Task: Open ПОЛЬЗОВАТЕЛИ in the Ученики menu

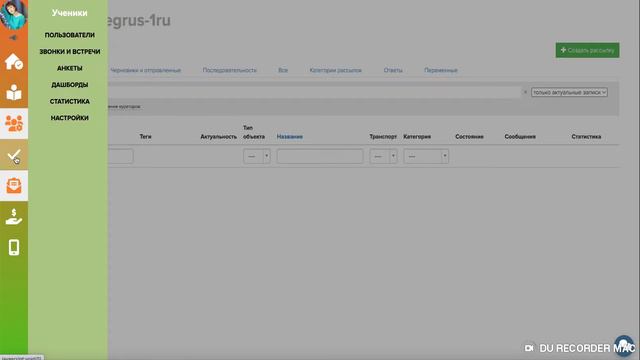Action: click(69, 35)
